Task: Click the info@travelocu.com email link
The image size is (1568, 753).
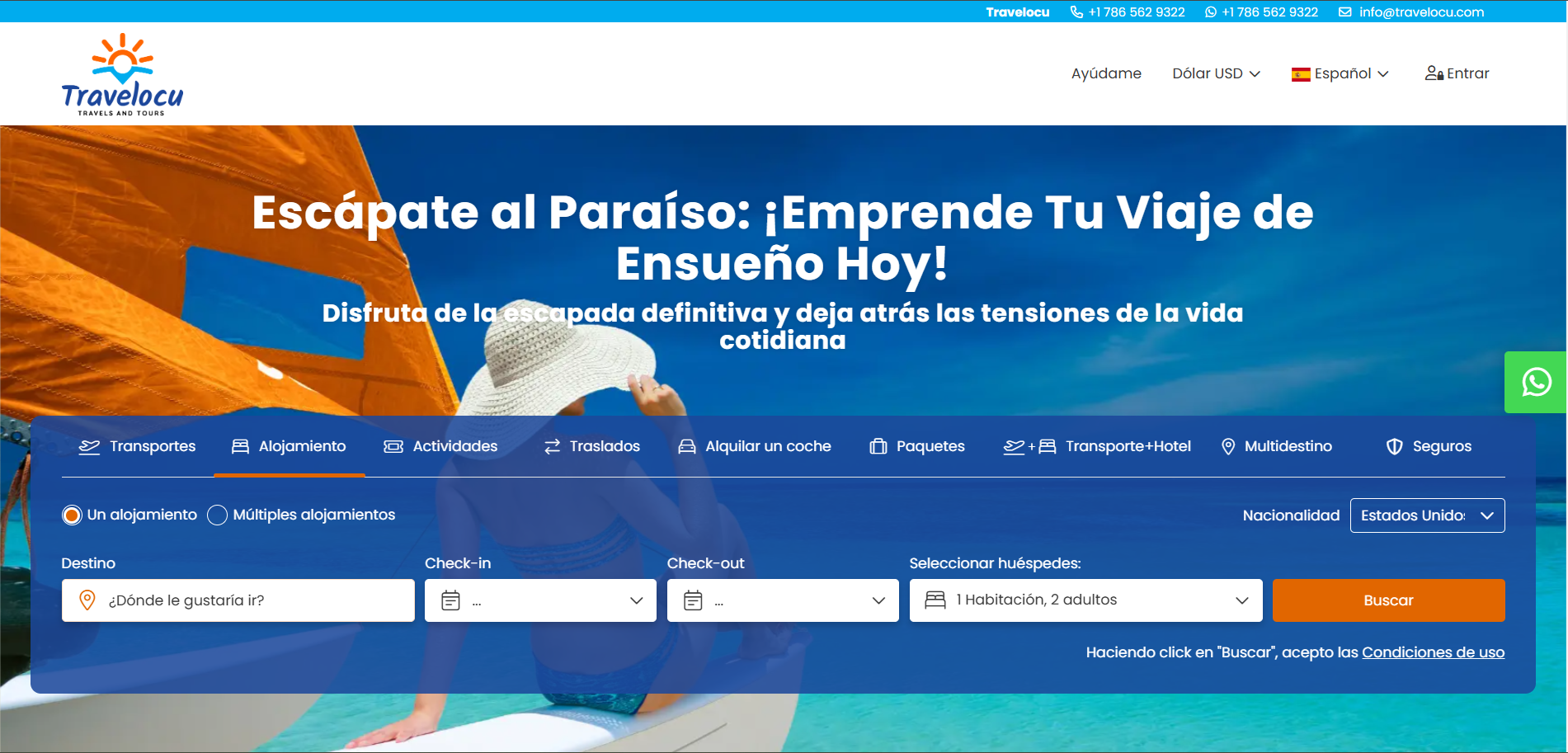Action: click(1421, 12)
